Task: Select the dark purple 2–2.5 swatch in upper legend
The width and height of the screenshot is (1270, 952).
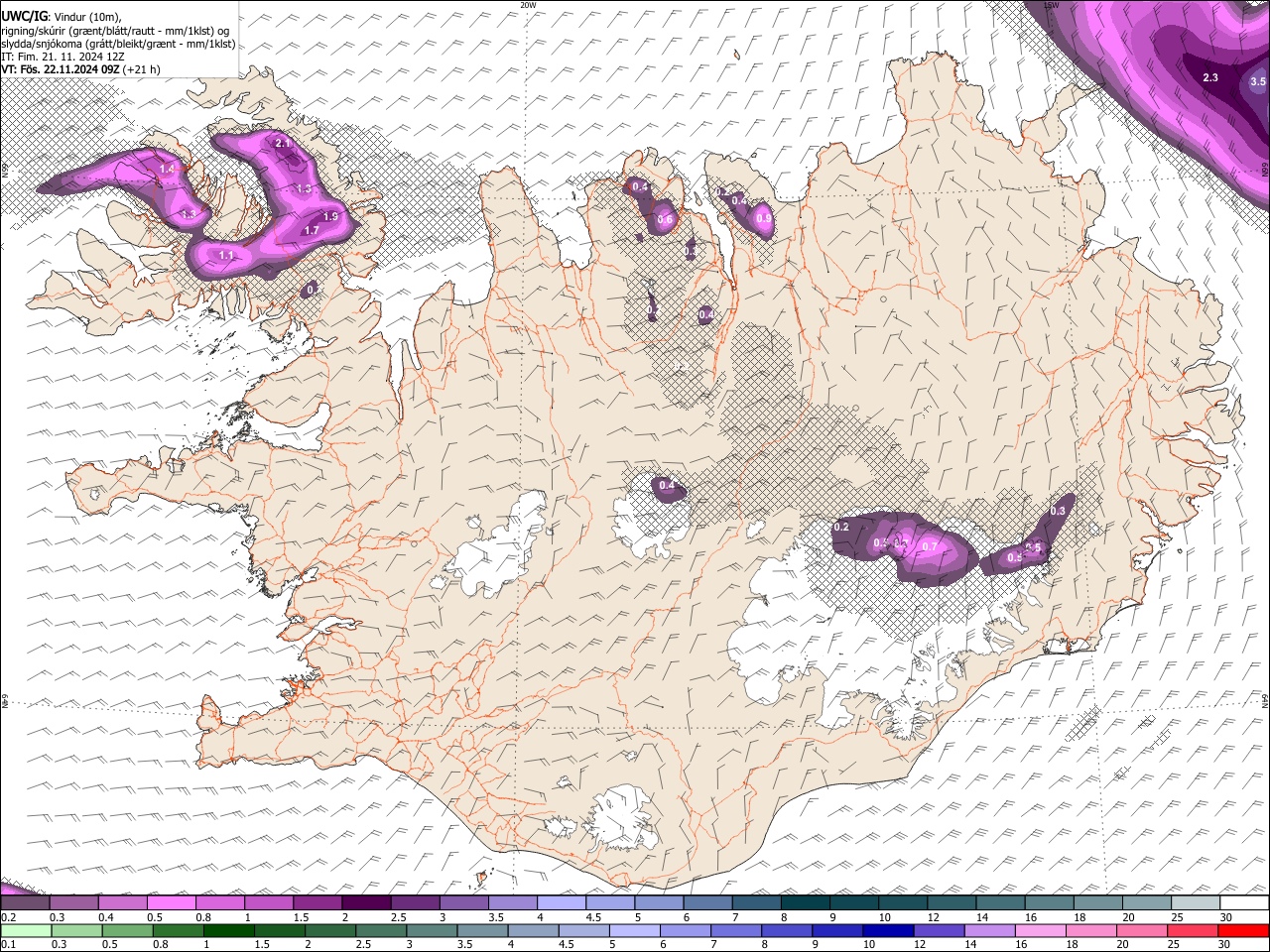Action: click(365, 903)
